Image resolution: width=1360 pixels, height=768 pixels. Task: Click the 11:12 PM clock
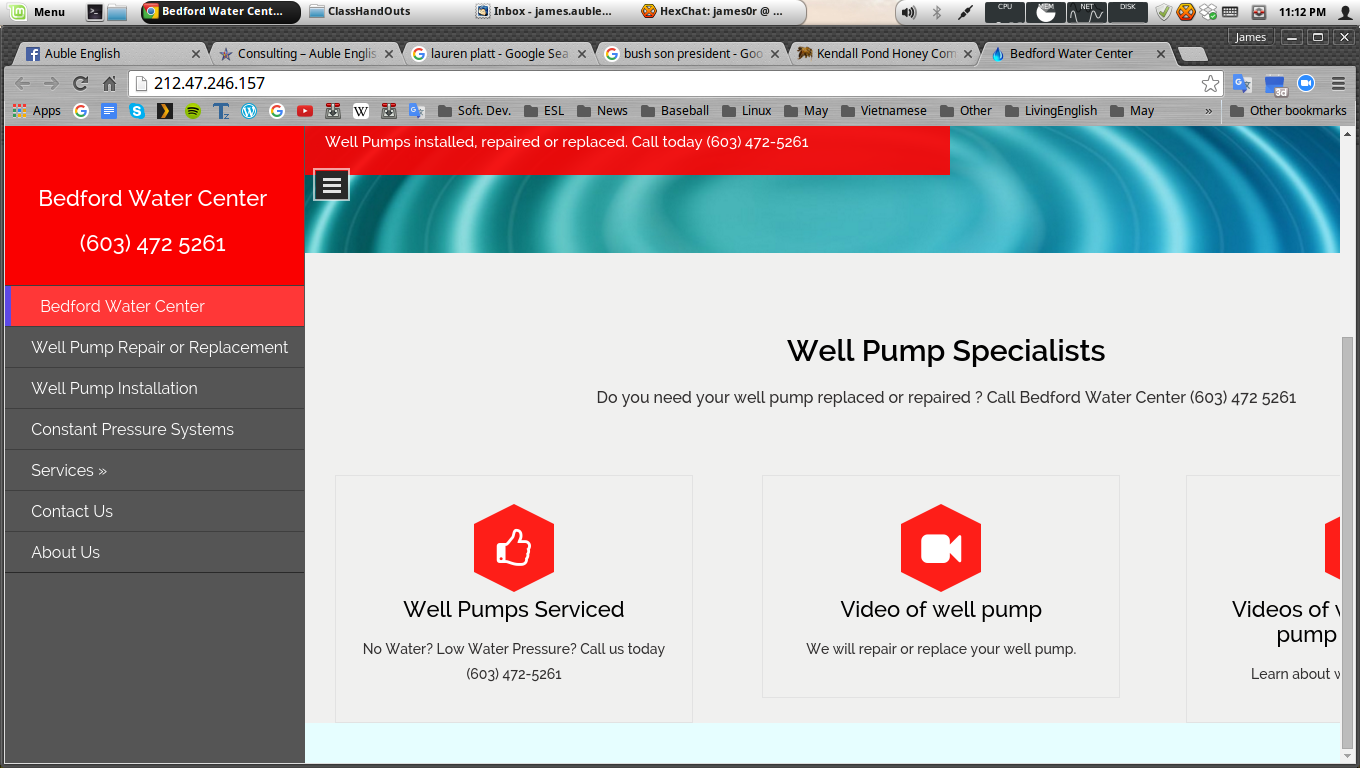(1302, 12)
